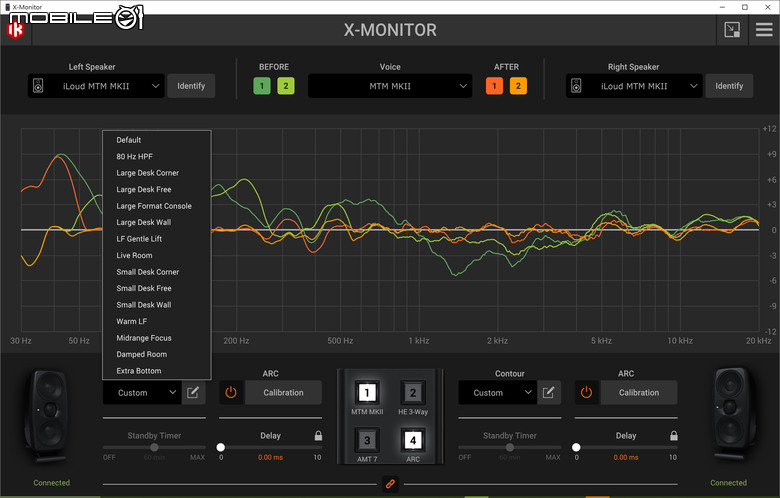Click the right speaker Connected status
The image size is (780, 498).
(x=728, y=483)
